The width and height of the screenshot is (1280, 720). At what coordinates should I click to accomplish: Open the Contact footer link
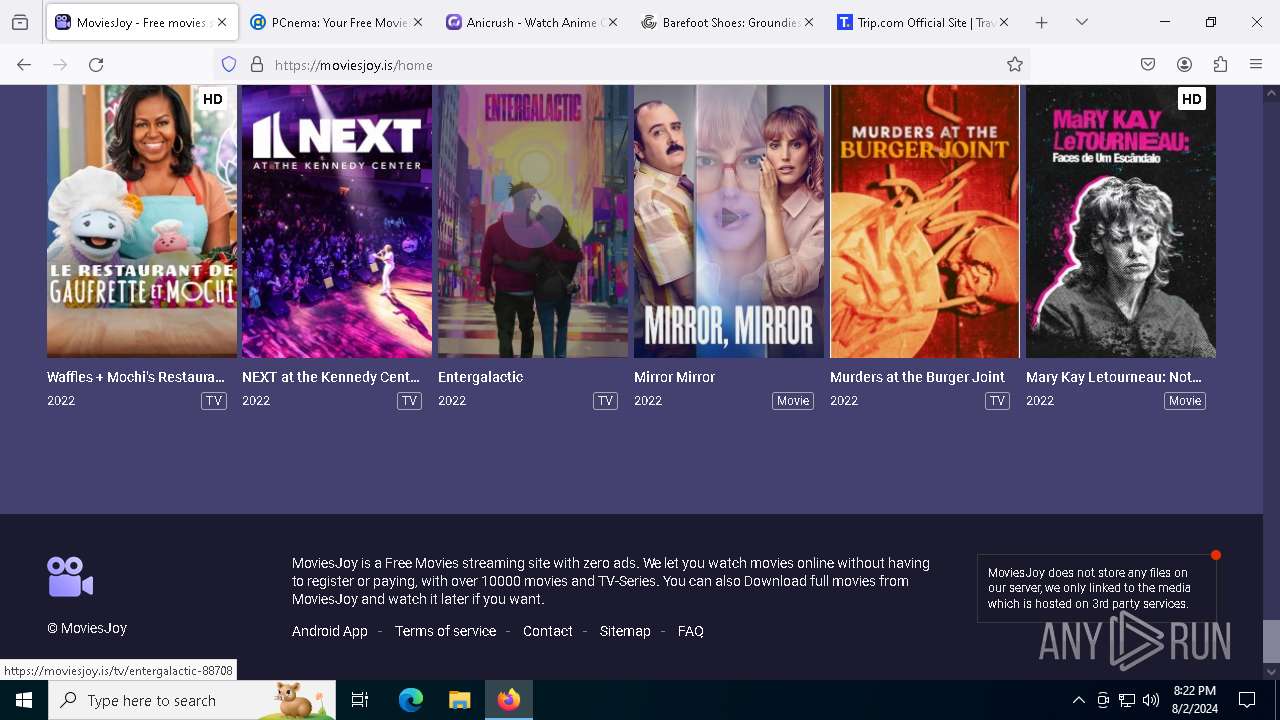pyautogui.click(x=548, y=631)
